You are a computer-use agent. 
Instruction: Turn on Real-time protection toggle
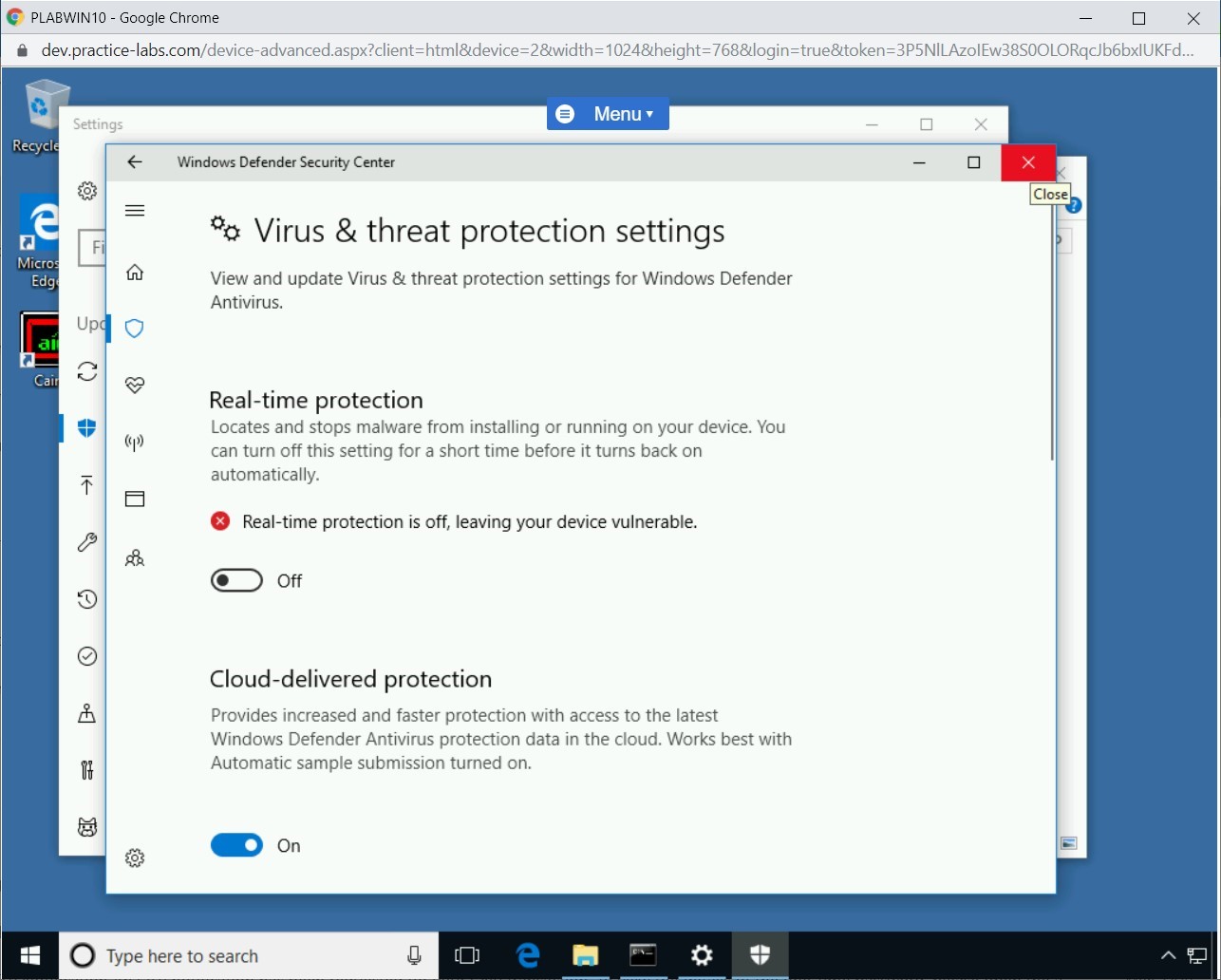tap(236, 581)
